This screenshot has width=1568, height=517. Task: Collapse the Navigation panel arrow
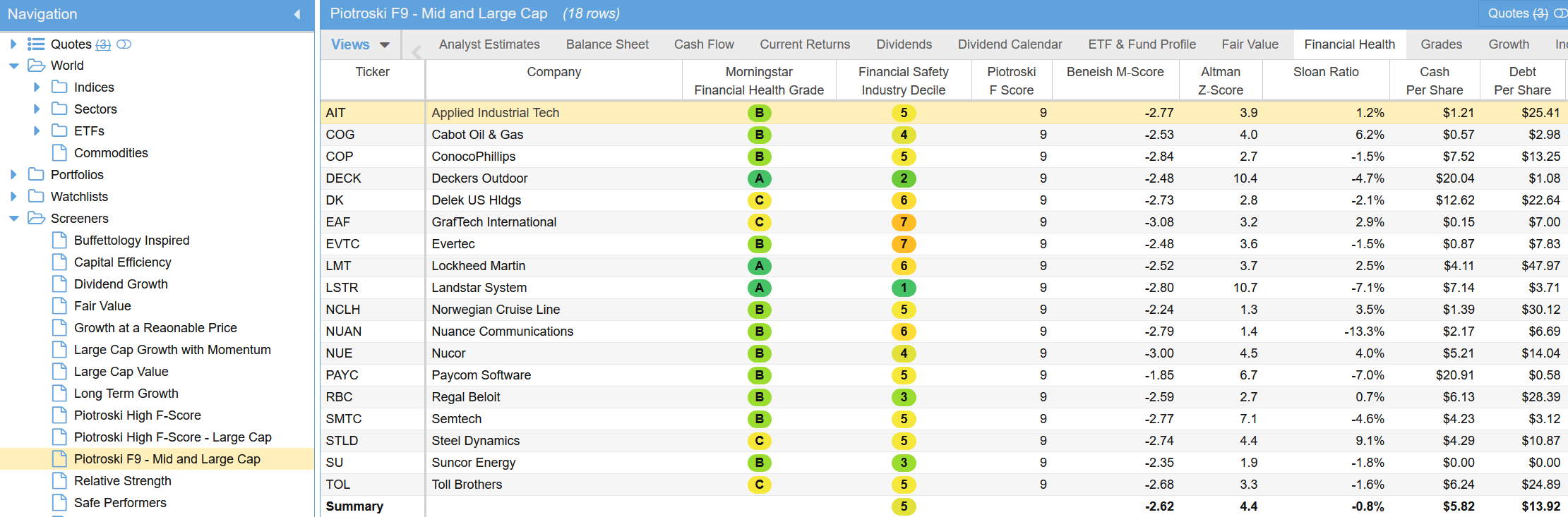[297, 14]
